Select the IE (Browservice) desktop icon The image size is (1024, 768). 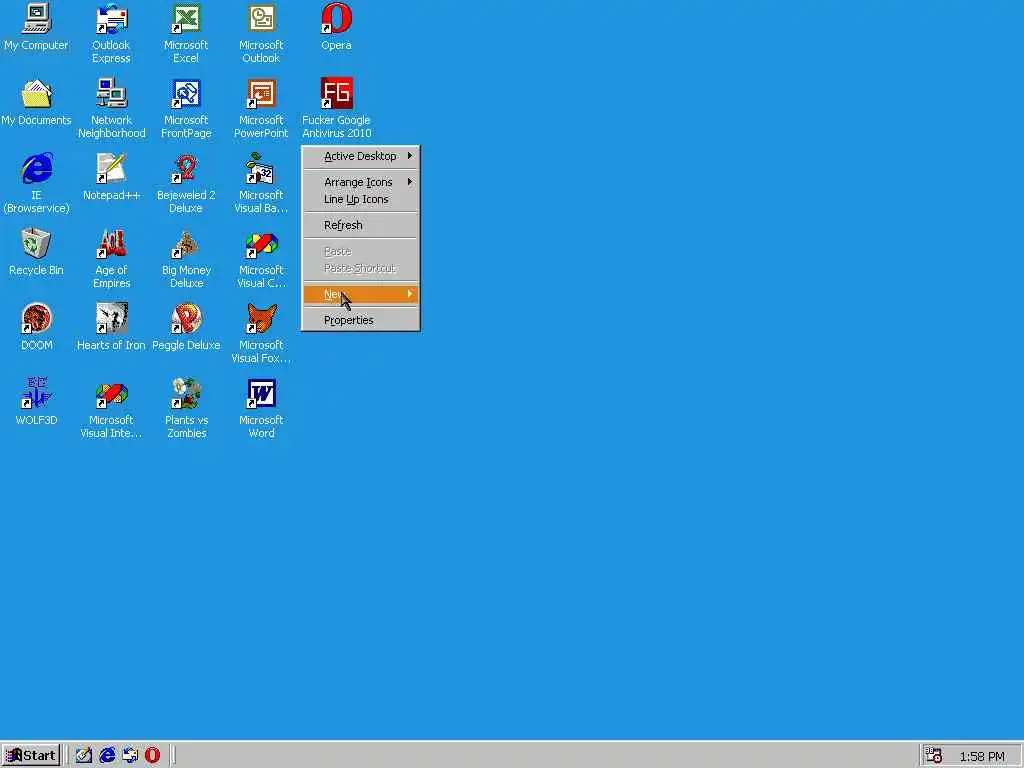click(36, 183)
